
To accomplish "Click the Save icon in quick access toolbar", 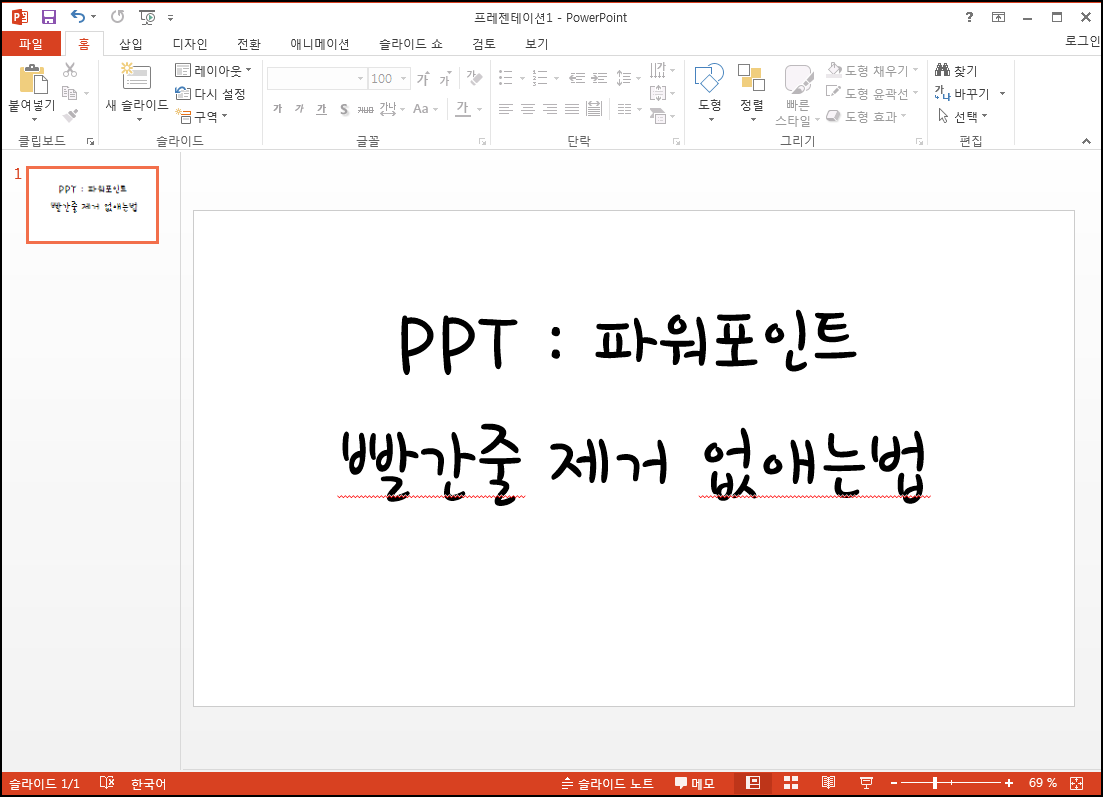I will pos(49,17).
